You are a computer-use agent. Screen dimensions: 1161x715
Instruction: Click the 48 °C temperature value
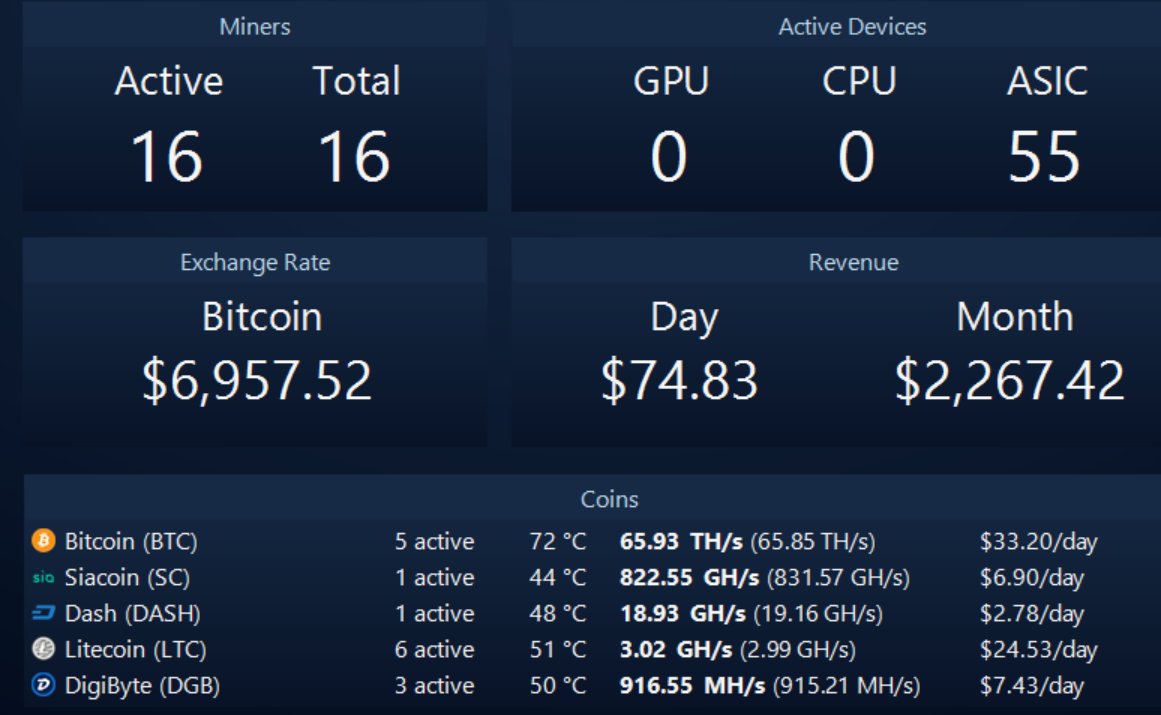point(558,614)
